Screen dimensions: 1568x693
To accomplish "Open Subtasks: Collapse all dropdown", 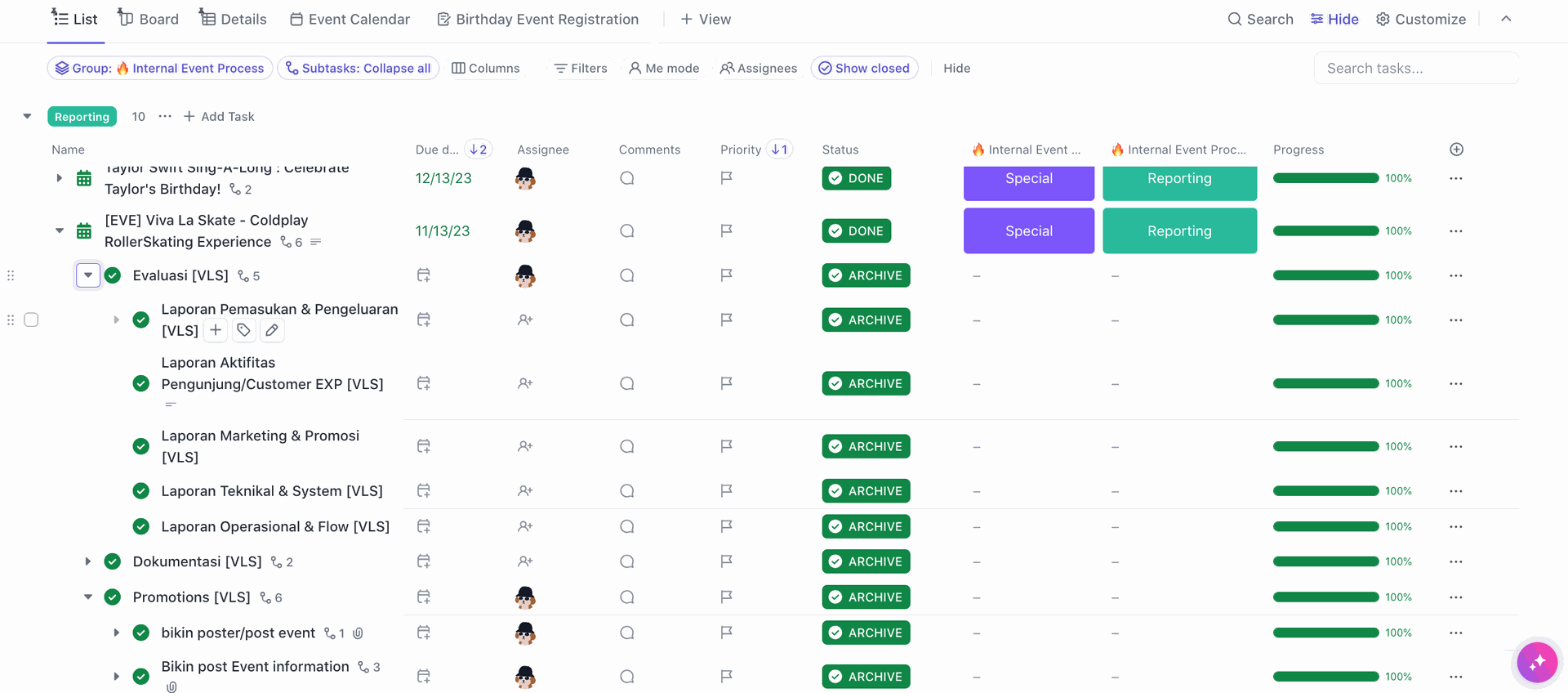I will click(359, 68).
